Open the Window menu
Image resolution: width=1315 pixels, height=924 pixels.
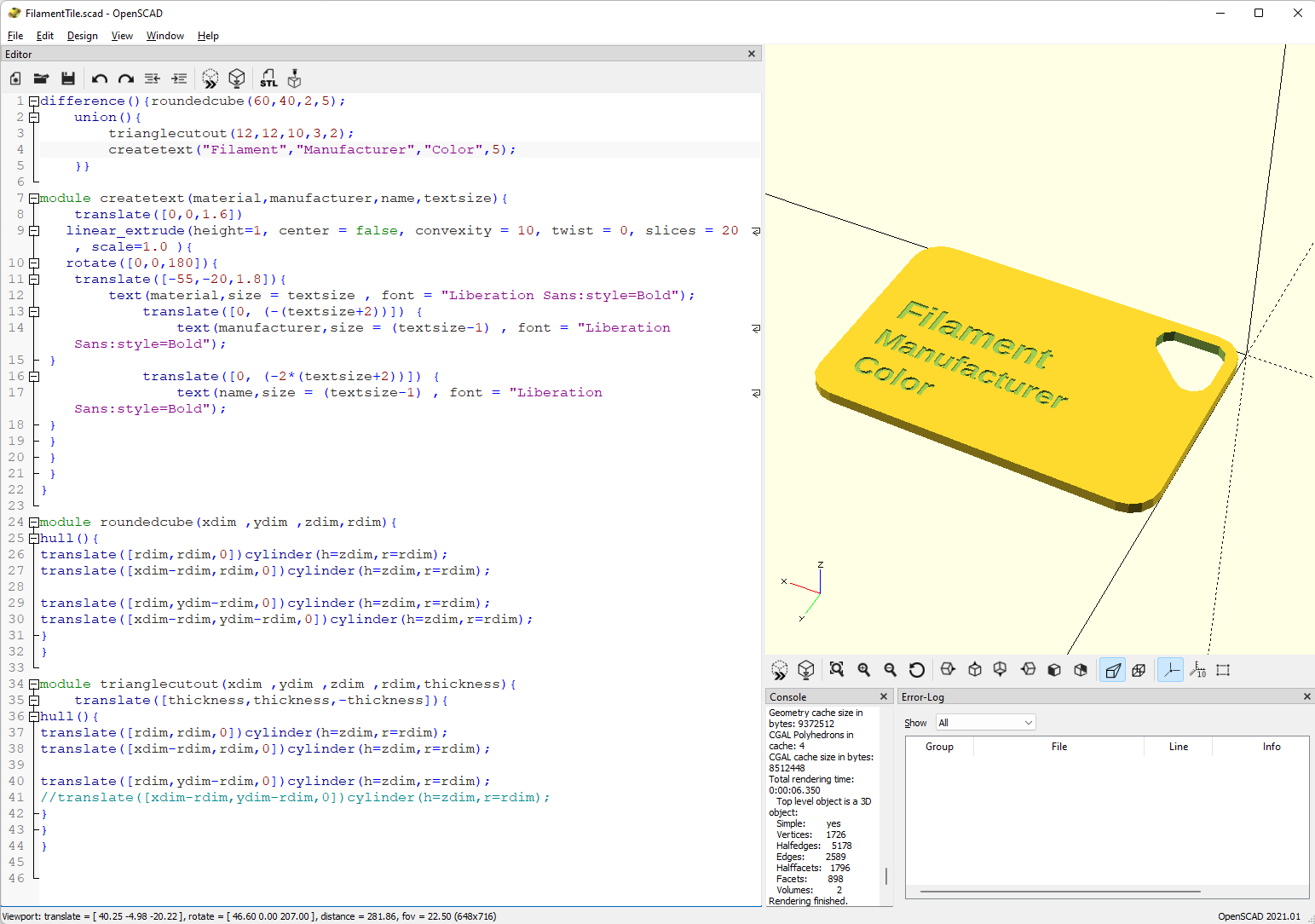tap(164, 36)
